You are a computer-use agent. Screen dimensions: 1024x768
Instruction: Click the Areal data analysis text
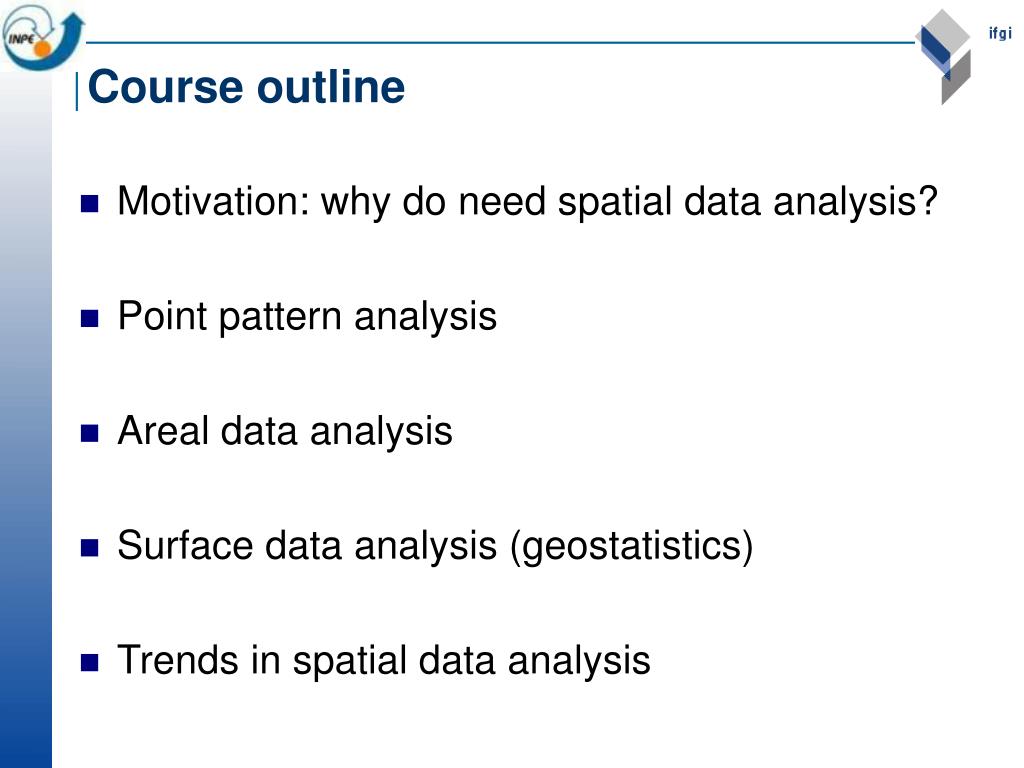[x=285, y=432]
